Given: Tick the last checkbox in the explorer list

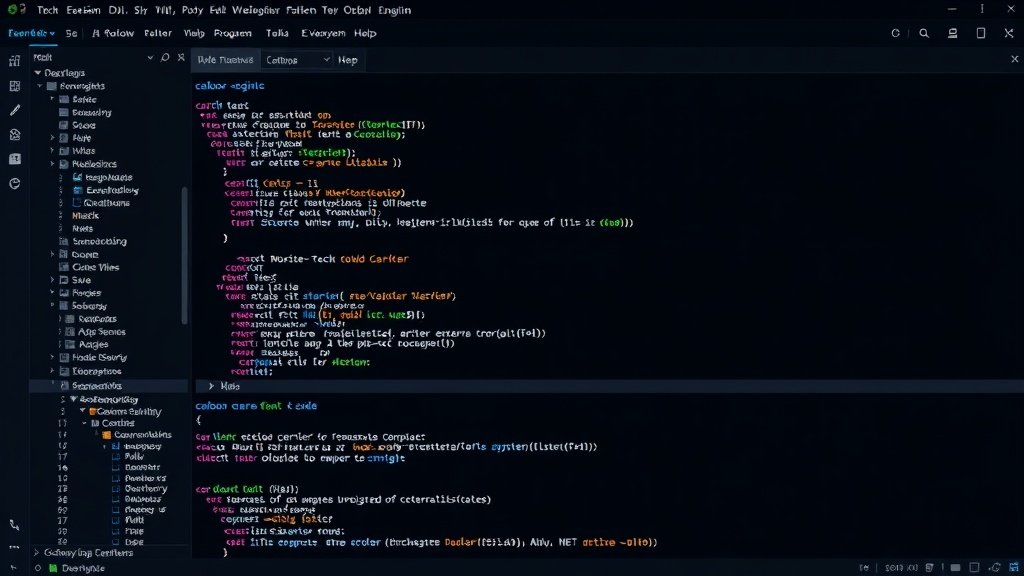Looking at the screenshot, I should [x=116, y=542].
